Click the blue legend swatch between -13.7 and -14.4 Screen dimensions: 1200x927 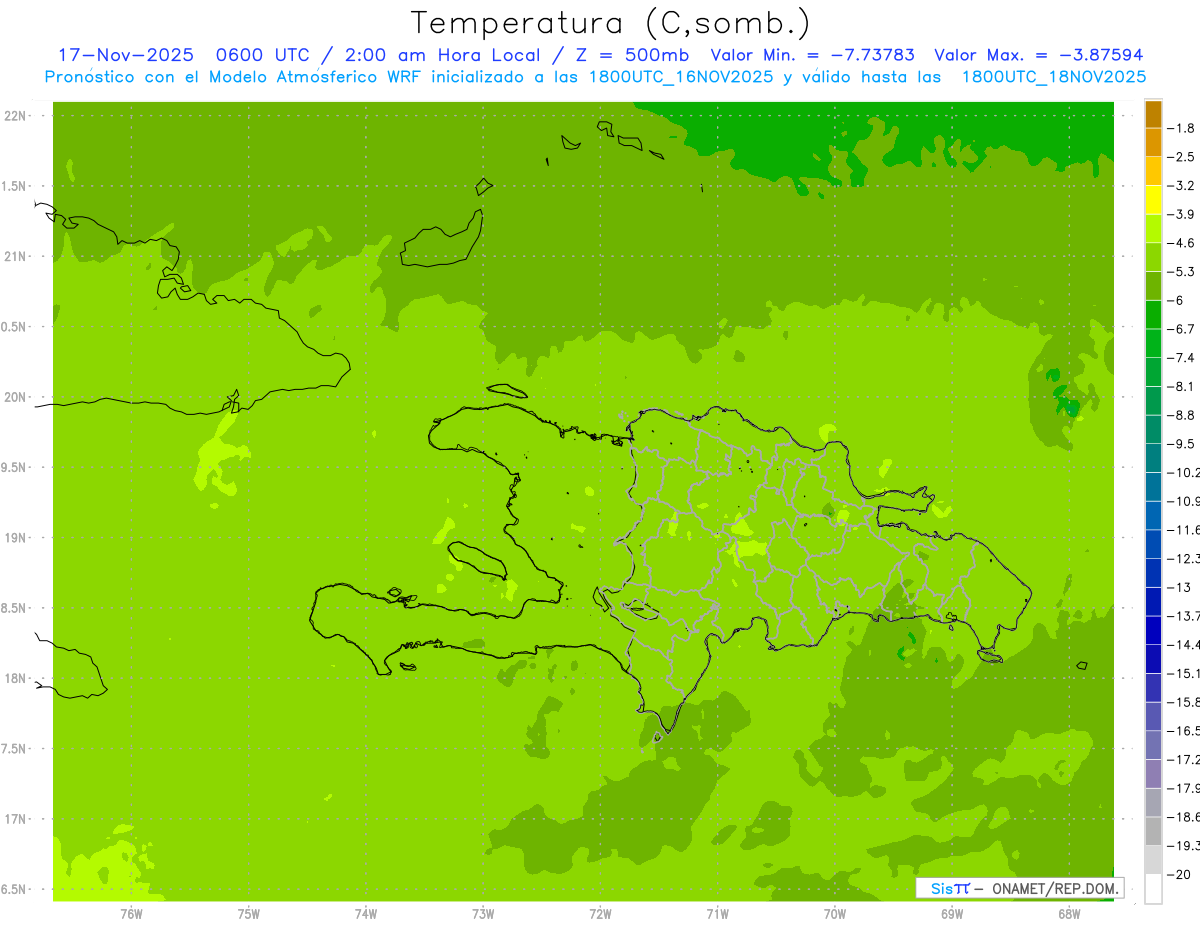point(1153,630)
